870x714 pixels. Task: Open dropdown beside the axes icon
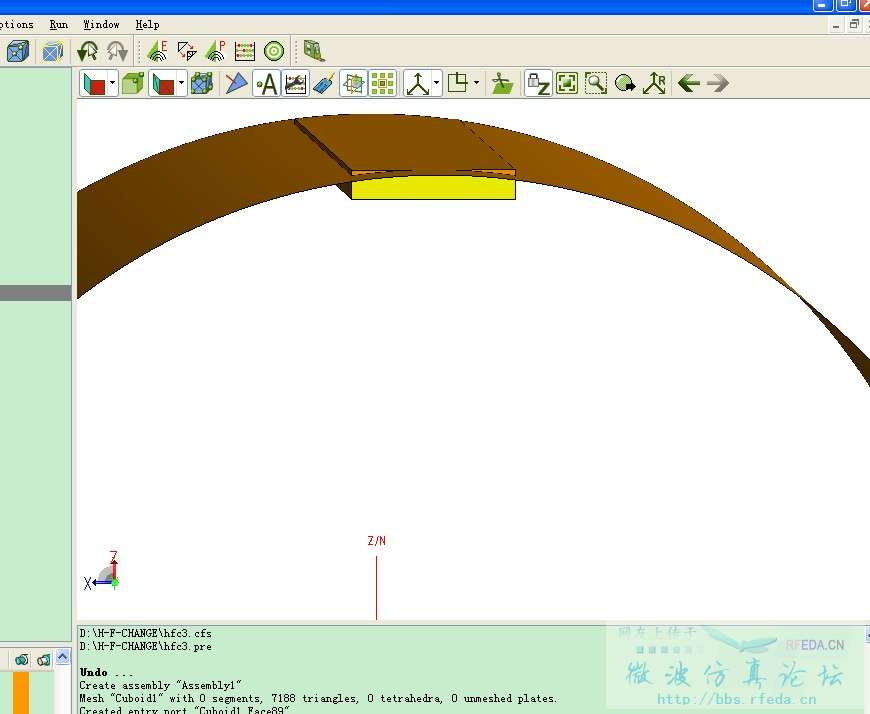coord(437,84)
